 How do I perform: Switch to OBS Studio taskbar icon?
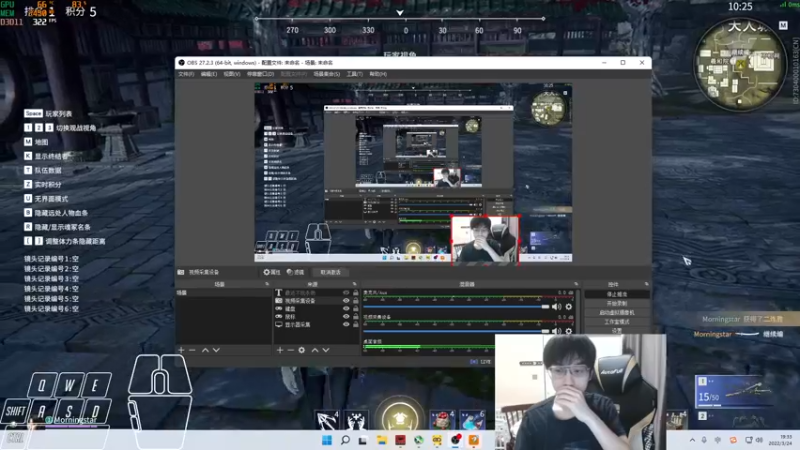click(455, 440)
